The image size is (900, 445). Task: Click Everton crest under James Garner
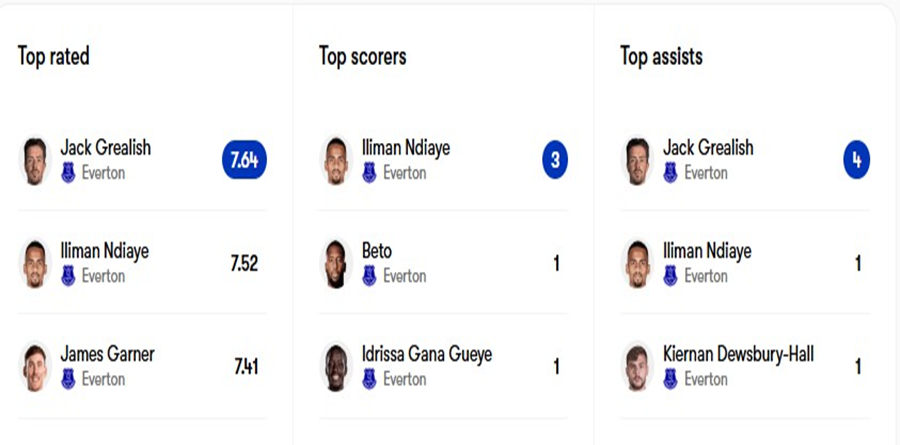pos(68,380)
